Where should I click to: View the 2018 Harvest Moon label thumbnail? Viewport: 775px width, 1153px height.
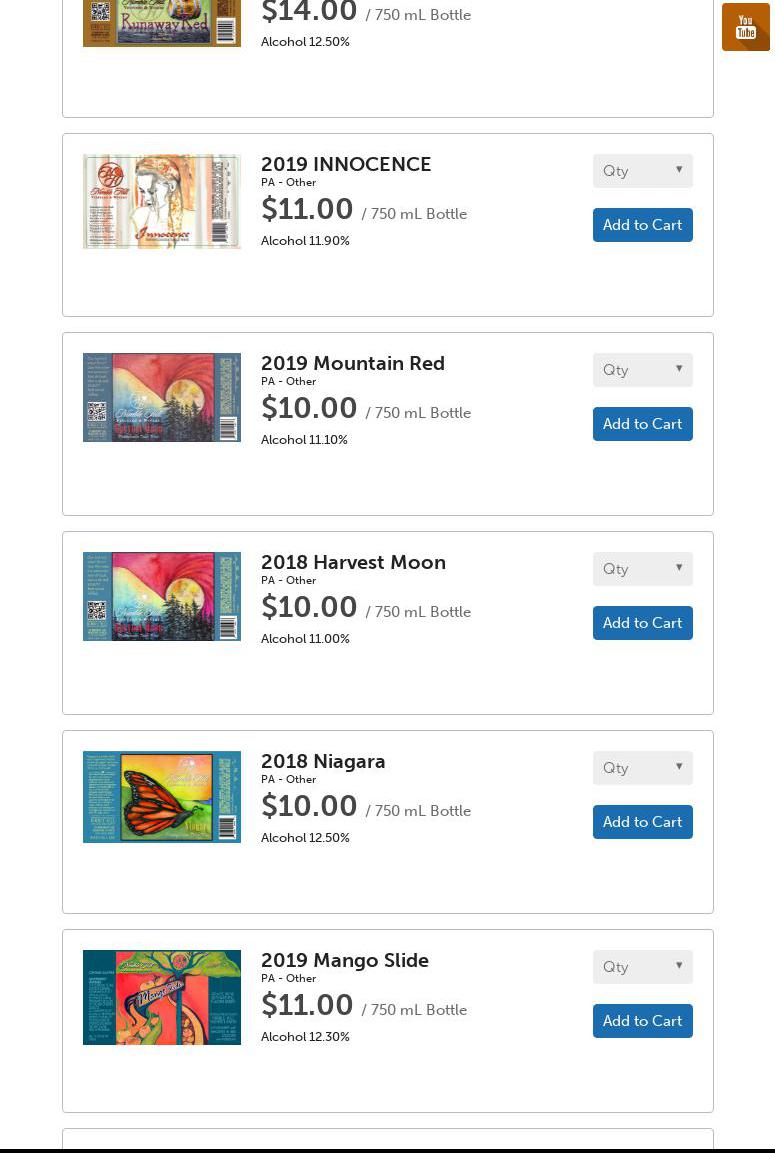coord(162,596)
